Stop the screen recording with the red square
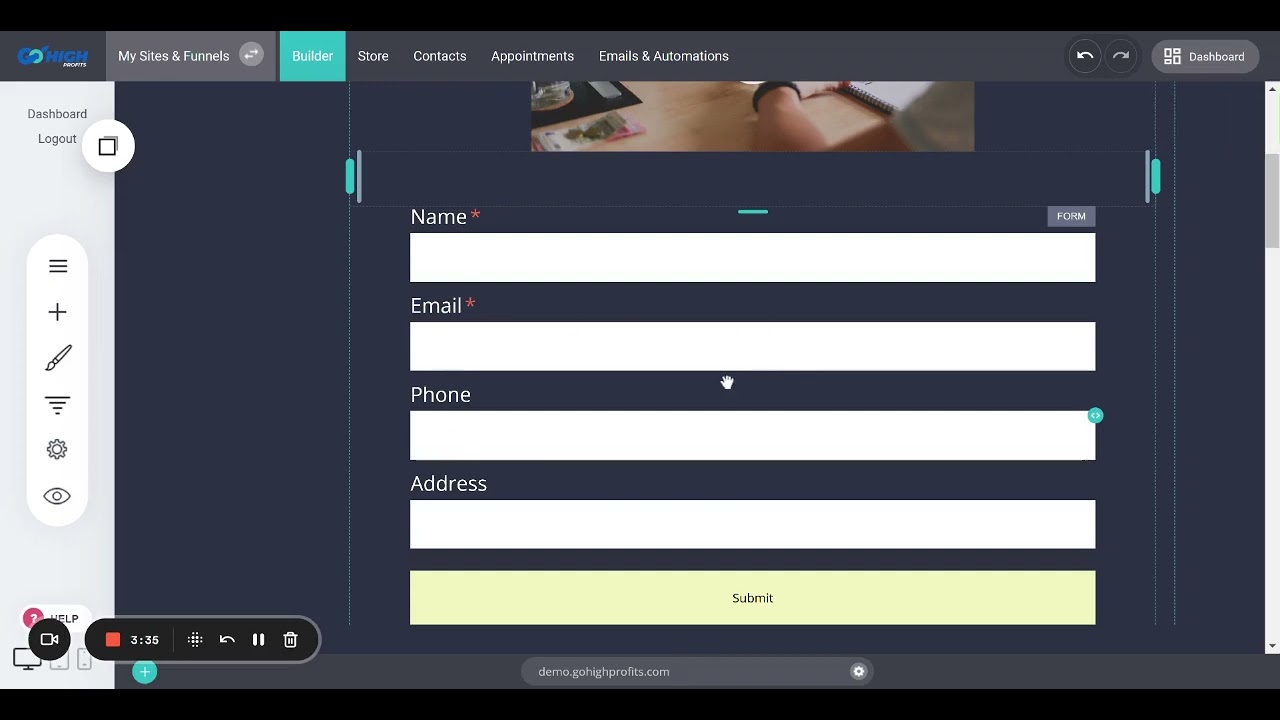The width and height of the screenshot is (1280, 720). tap(113, 640)
